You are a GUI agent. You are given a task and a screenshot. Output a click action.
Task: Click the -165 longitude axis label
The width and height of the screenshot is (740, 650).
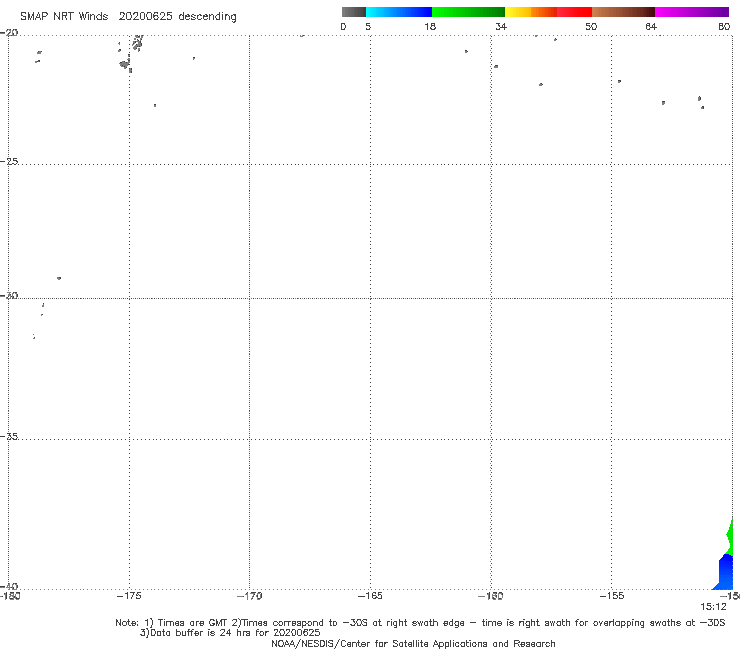click(x=370, y=596)
